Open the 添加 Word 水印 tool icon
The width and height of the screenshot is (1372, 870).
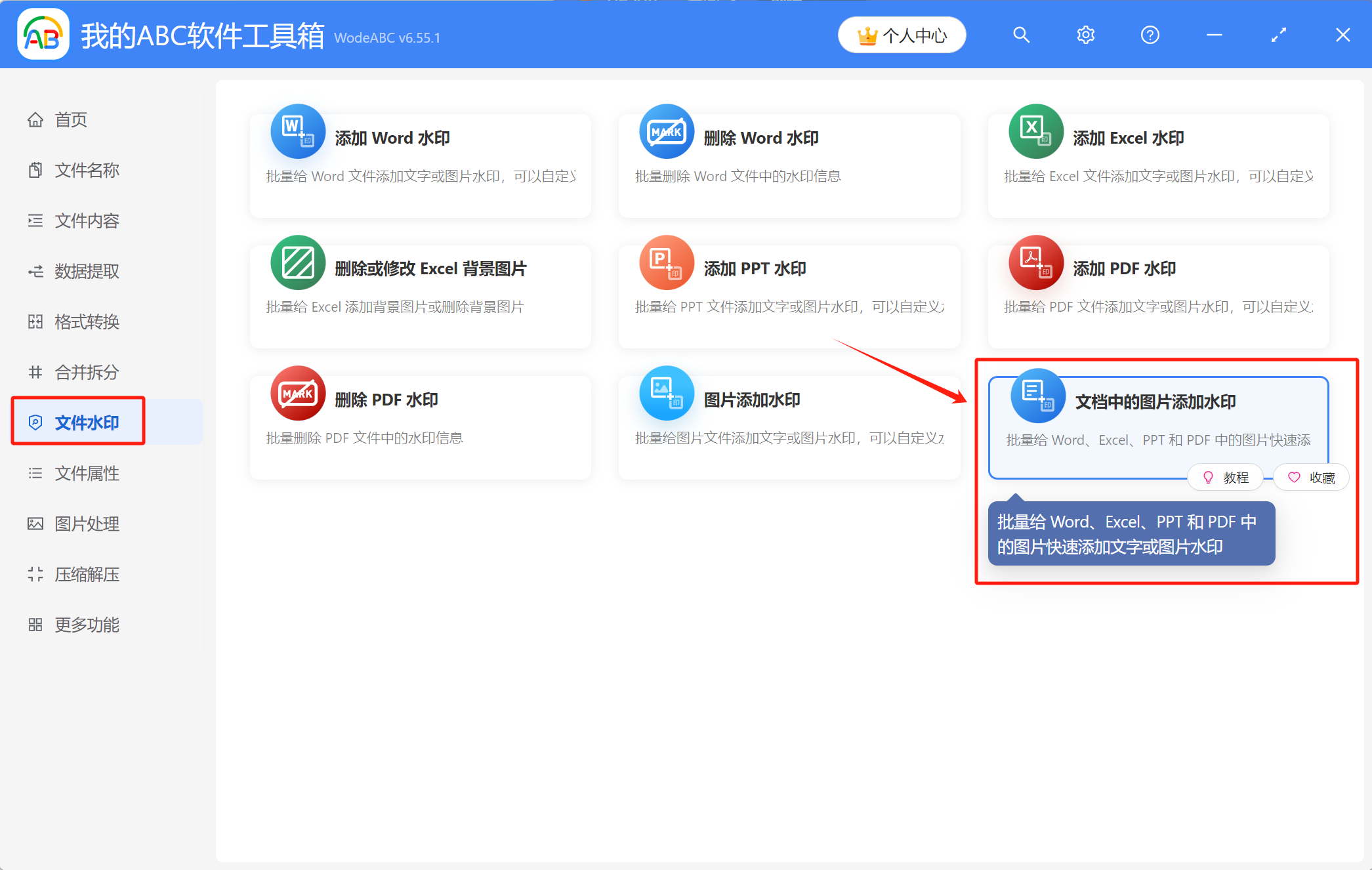(297, 131)
